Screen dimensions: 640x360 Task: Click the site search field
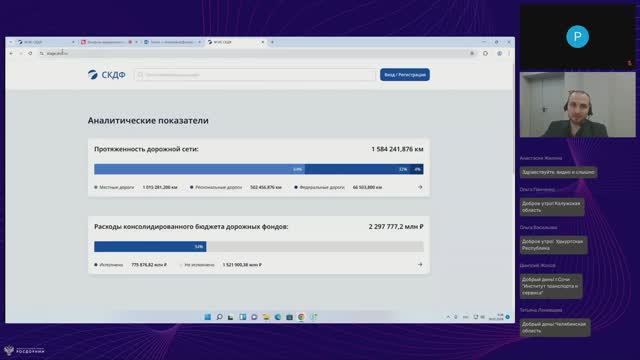click(255, 75)
